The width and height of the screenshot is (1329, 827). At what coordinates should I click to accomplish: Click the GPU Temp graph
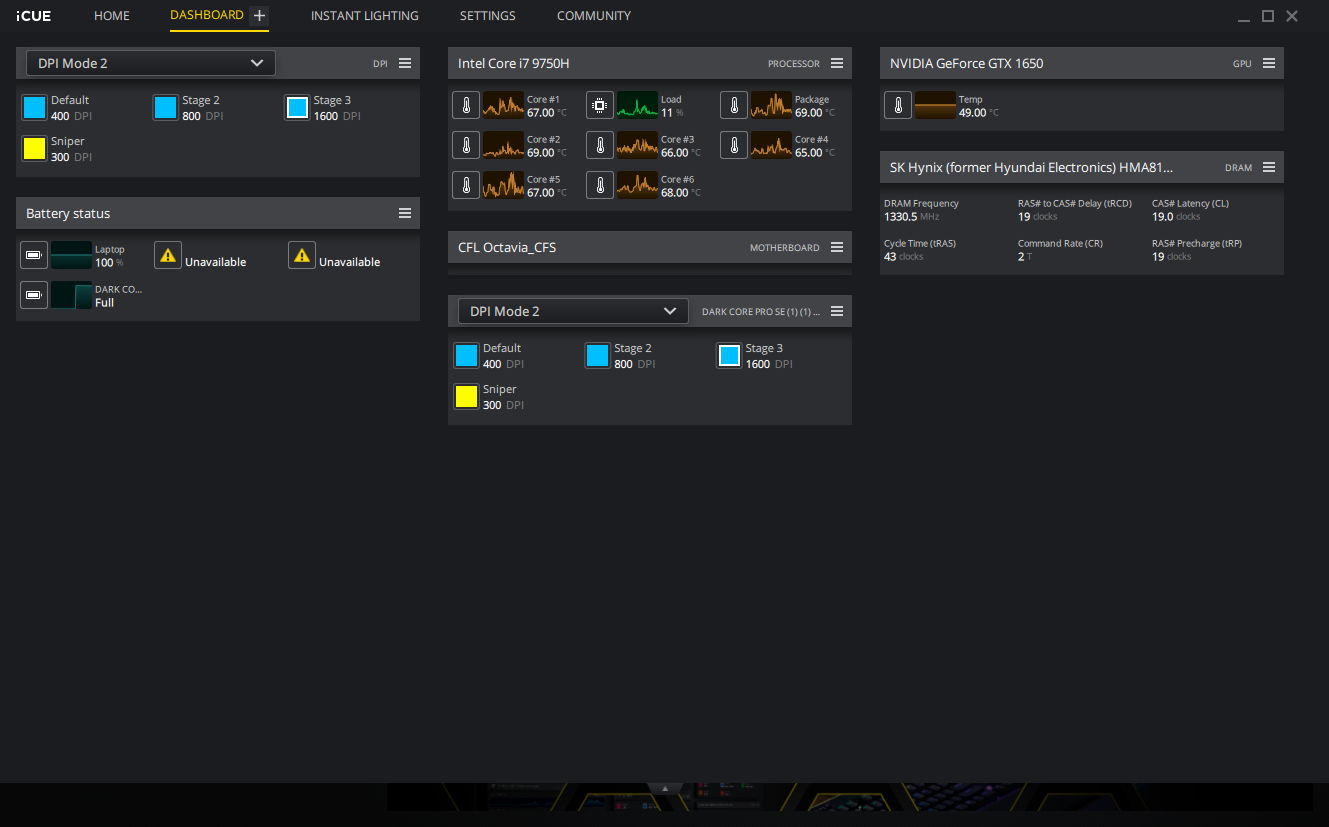(x=935, y=105)
